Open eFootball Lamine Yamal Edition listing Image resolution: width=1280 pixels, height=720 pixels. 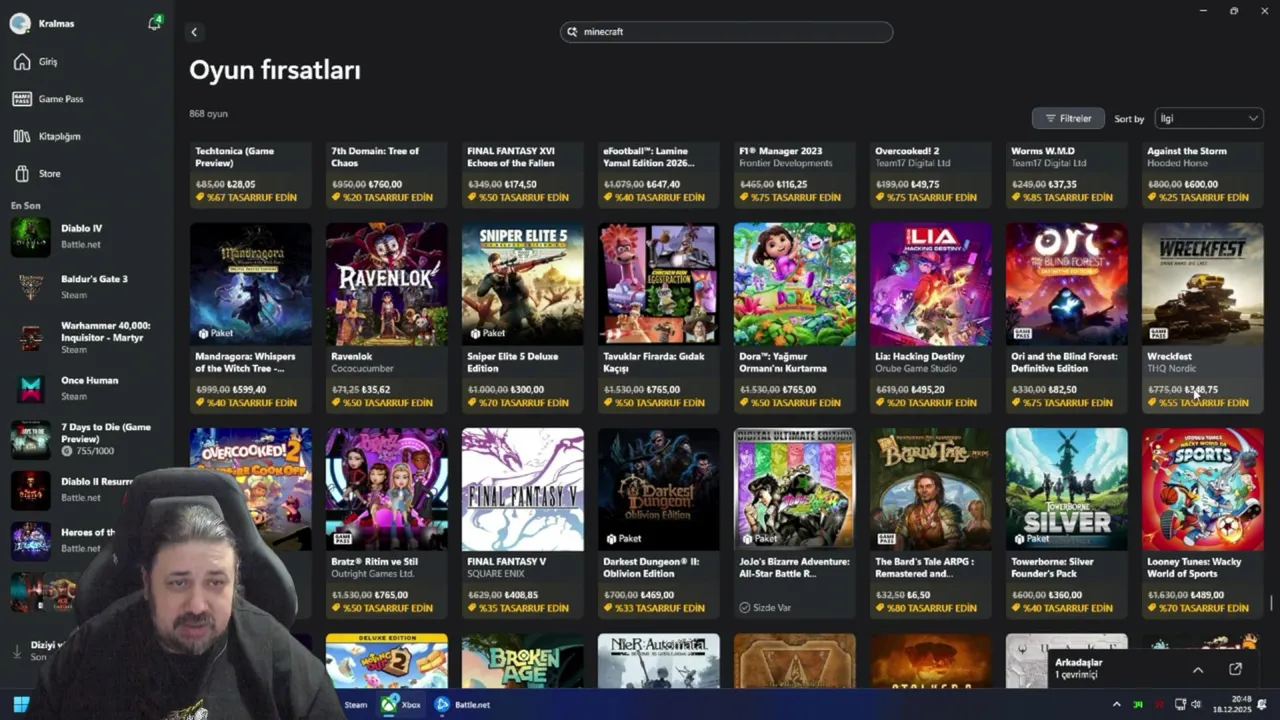658,175
